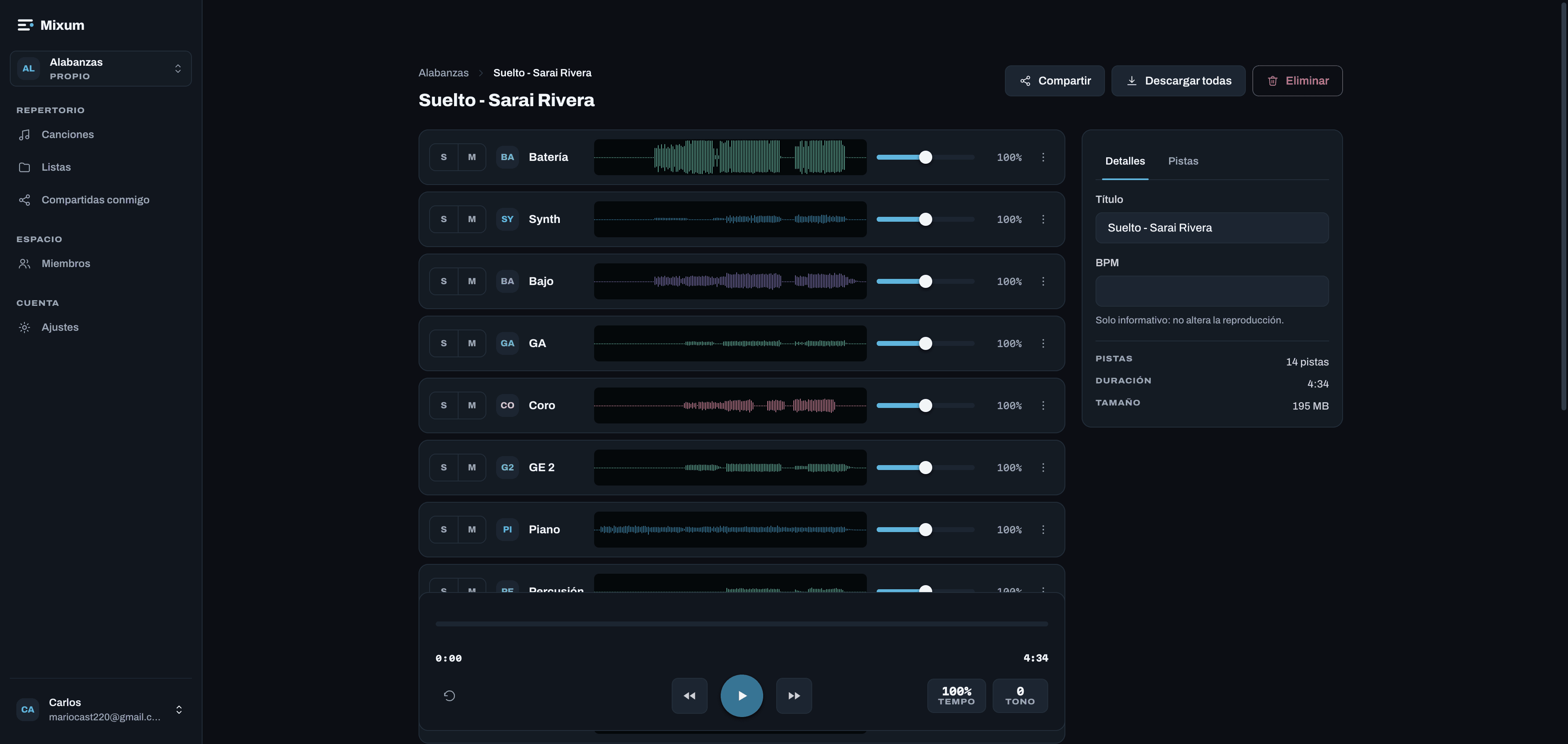
Task: Follow the Alabanzas breadcrumb link
Action: [x=443, y=73]
